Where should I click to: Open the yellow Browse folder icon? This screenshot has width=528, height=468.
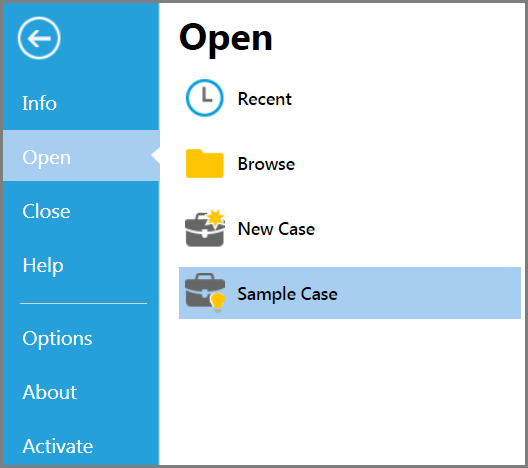(204, 163)
